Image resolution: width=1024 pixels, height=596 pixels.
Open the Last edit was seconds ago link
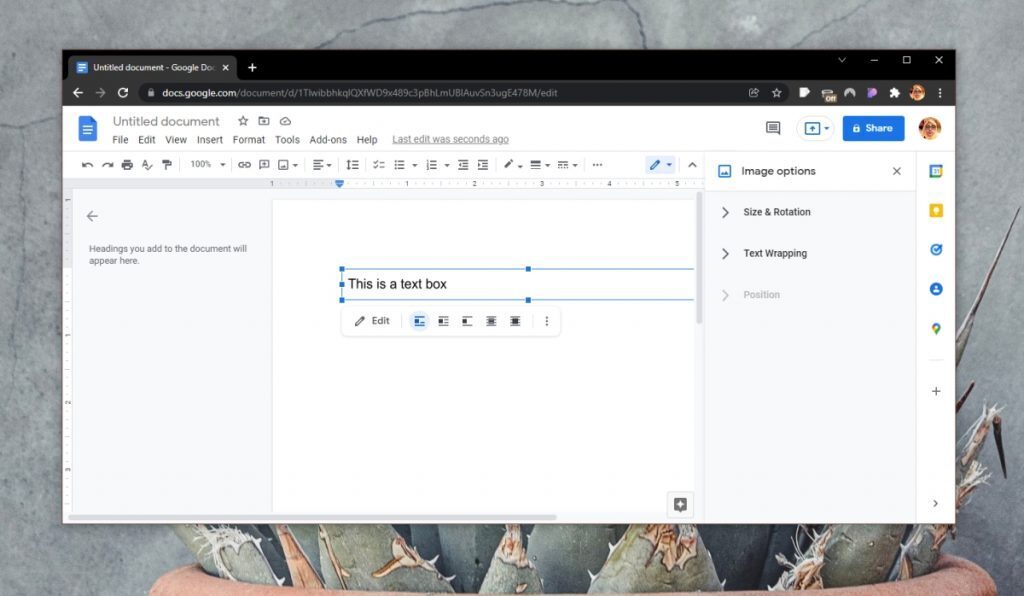(450, 139)
